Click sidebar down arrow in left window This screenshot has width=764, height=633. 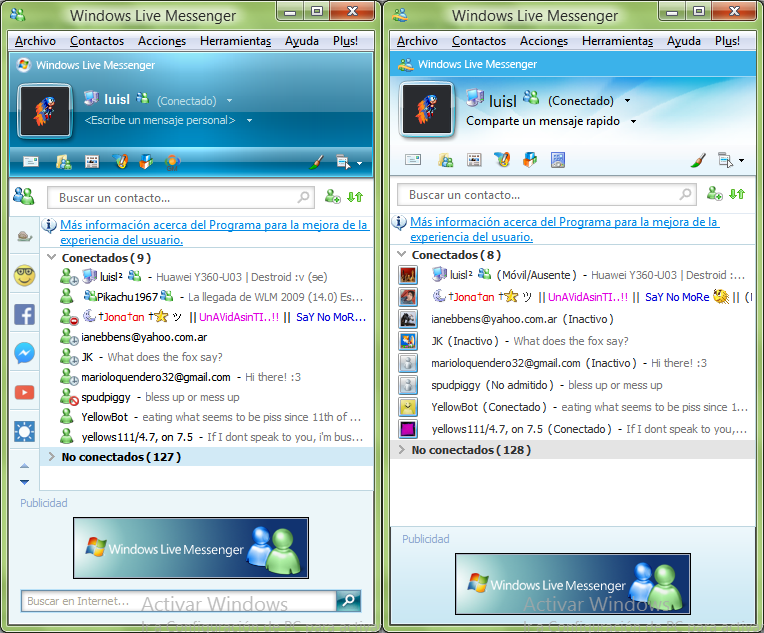(24, 482)
